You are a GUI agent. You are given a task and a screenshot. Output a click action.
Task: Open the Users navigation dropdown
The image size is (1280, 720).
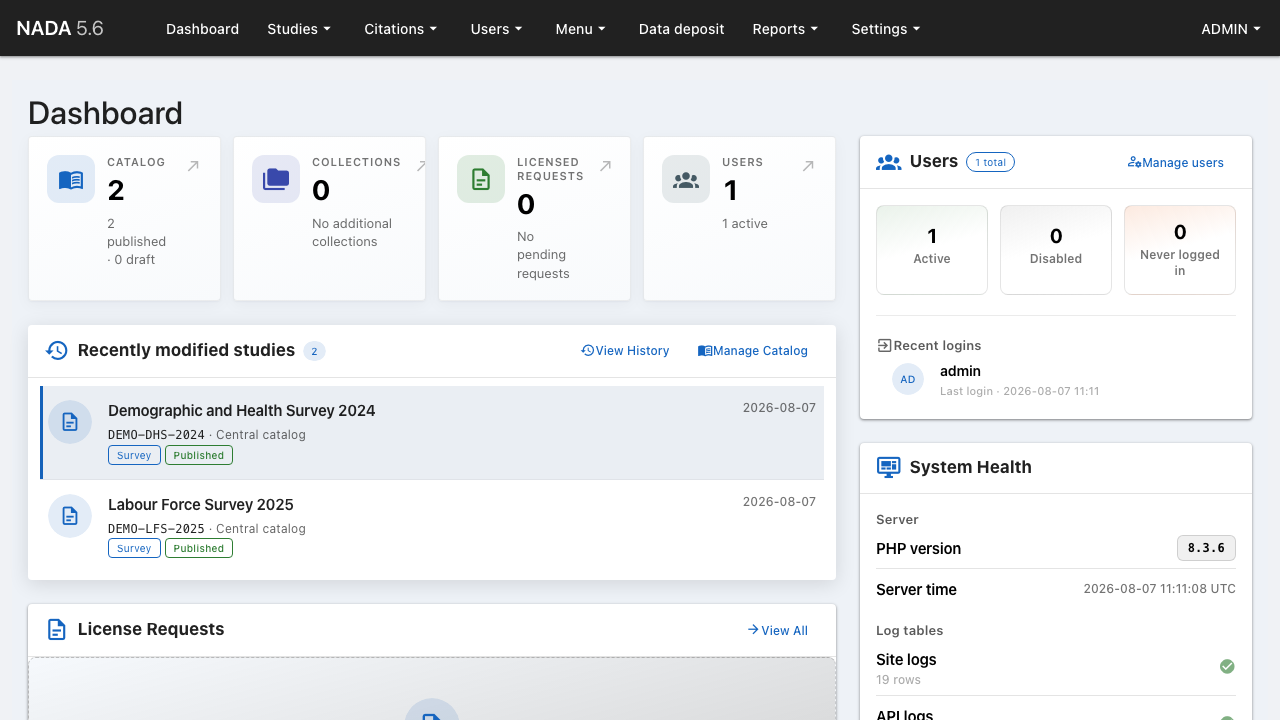tap(497, 29)
